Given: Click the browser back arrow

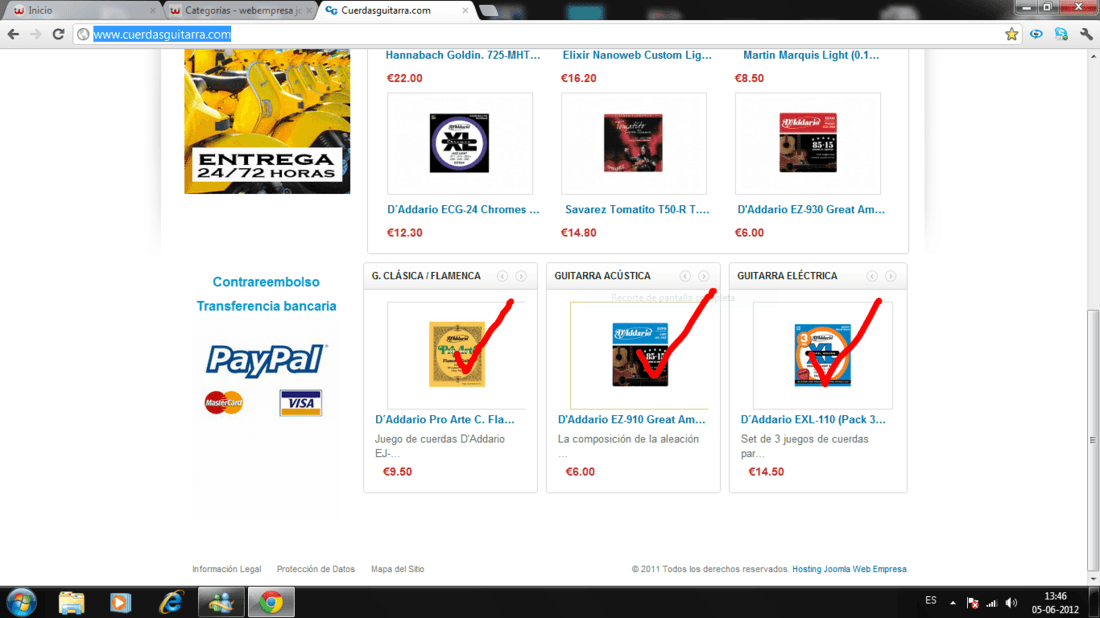Looking at the screenshot, I should [x=13, y=34].
